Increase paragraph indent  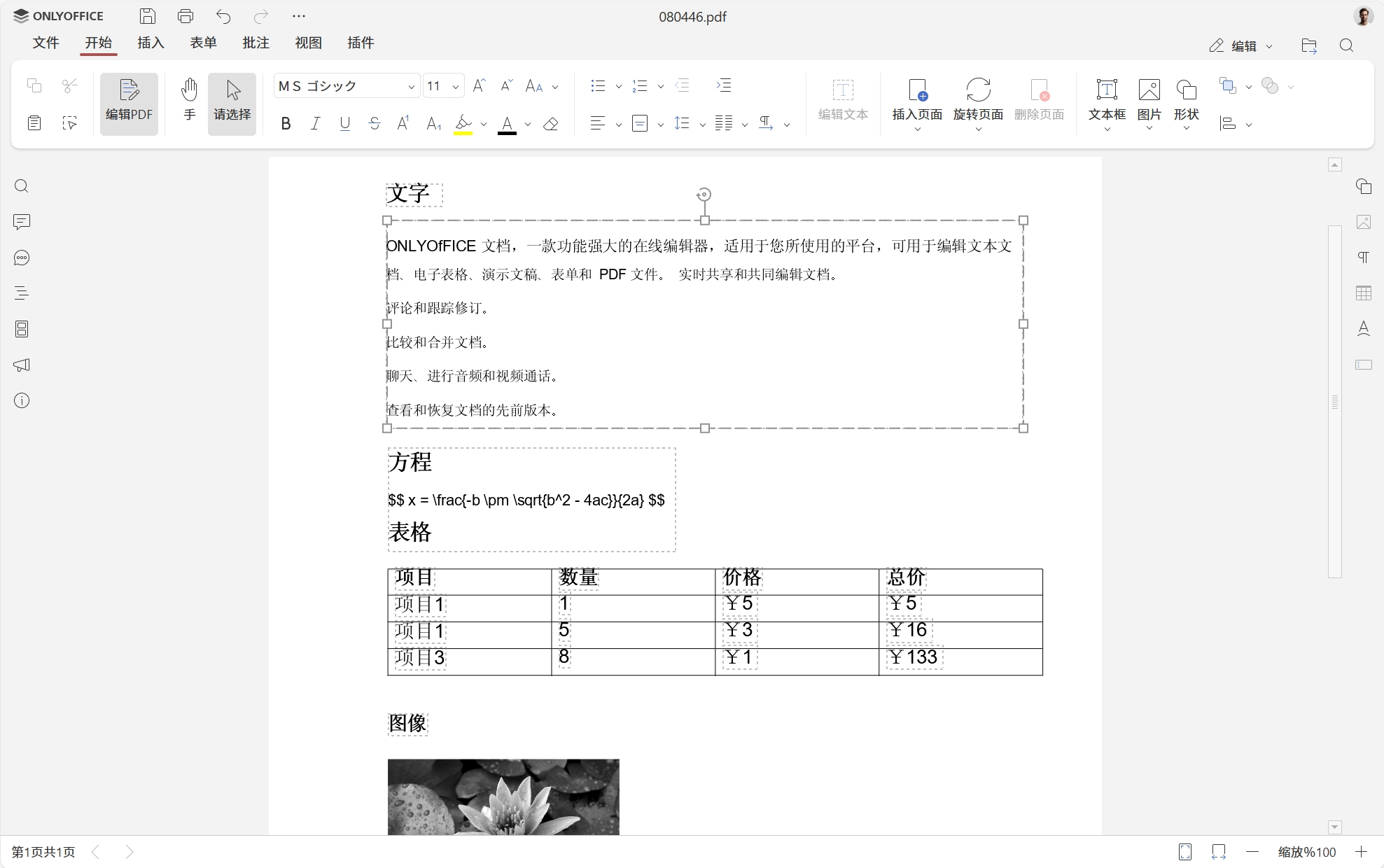click(724, 85)
